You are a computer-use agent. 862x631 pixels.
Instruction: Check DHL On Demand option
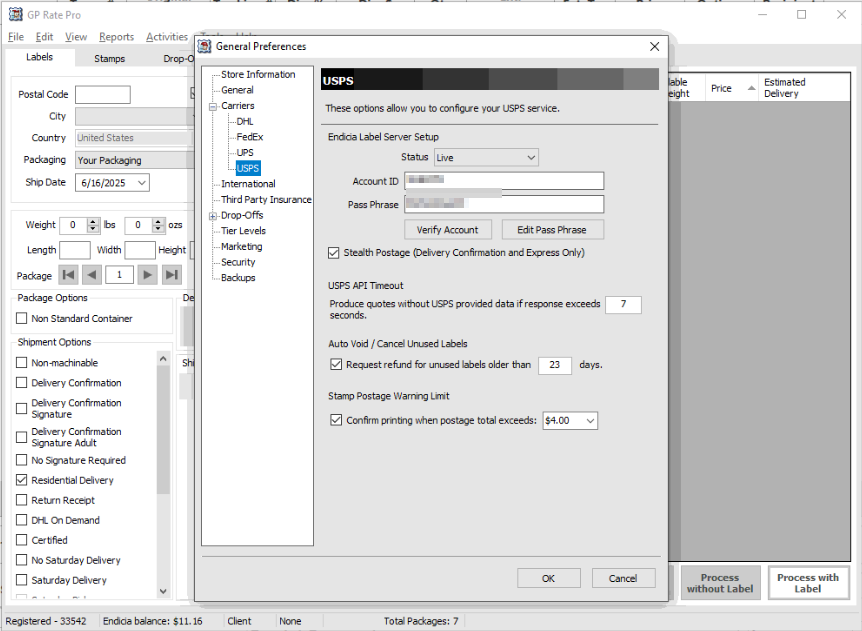21,520
